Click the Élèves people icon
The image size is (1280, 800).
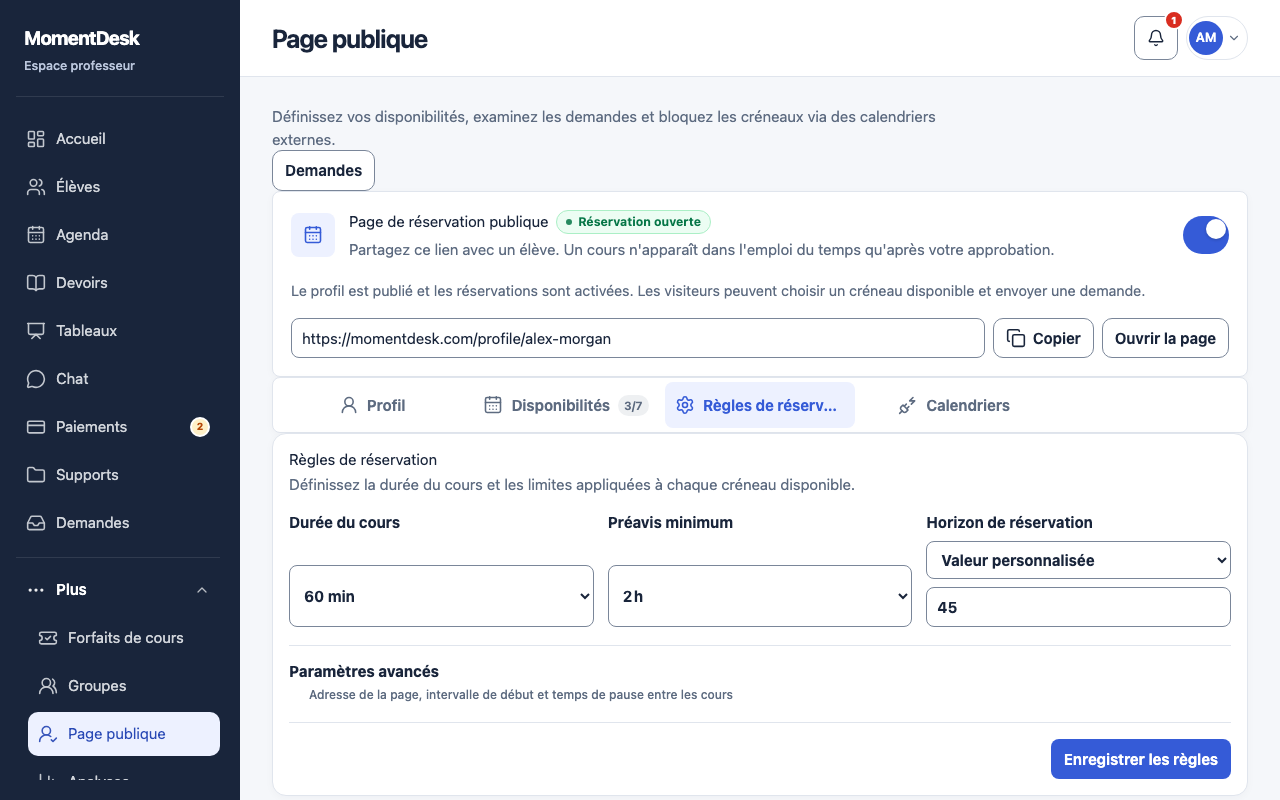coord(36,187)
